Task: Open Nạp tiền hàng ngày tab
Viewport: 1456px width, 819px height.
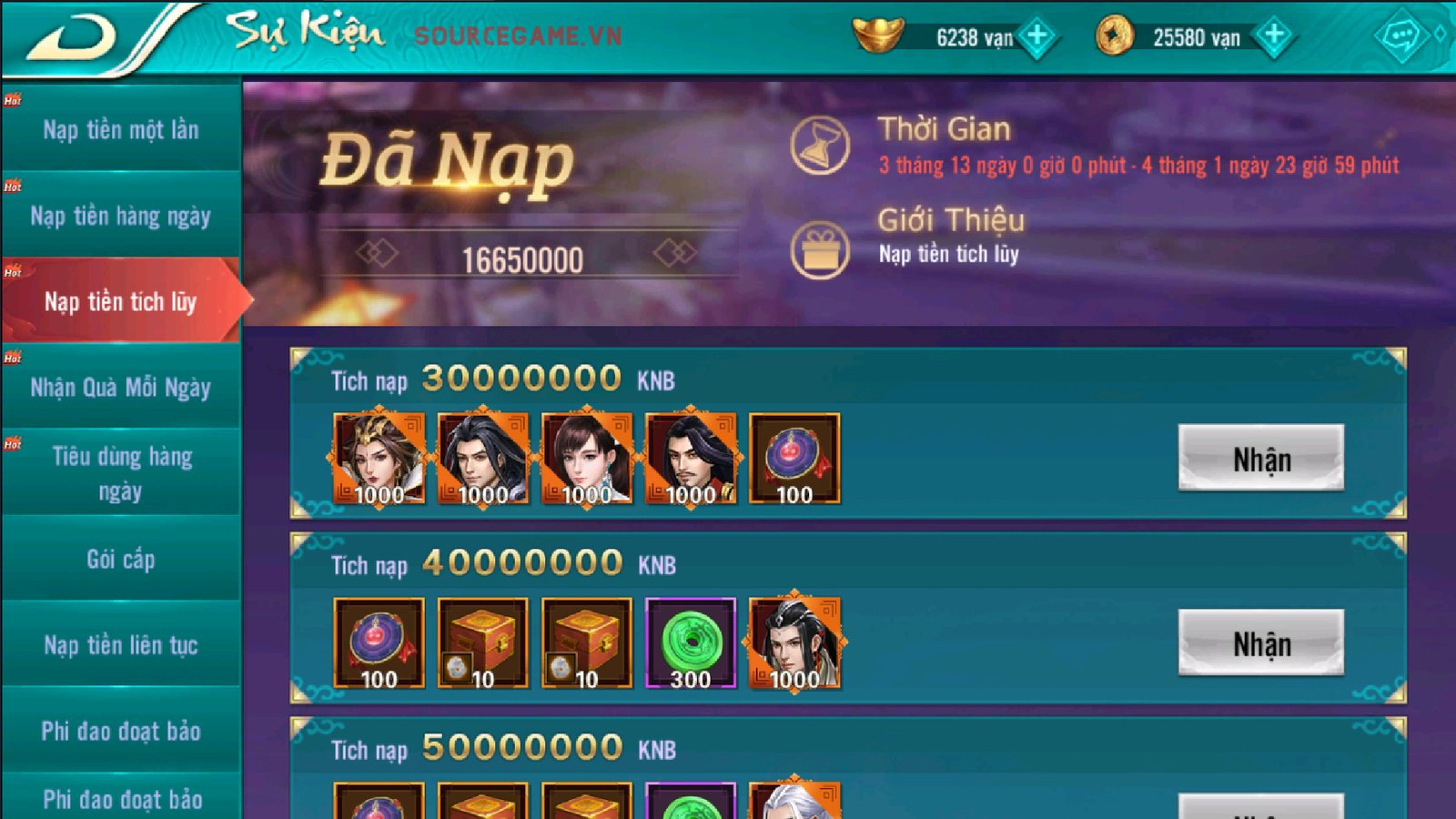Action: (121, 216)
